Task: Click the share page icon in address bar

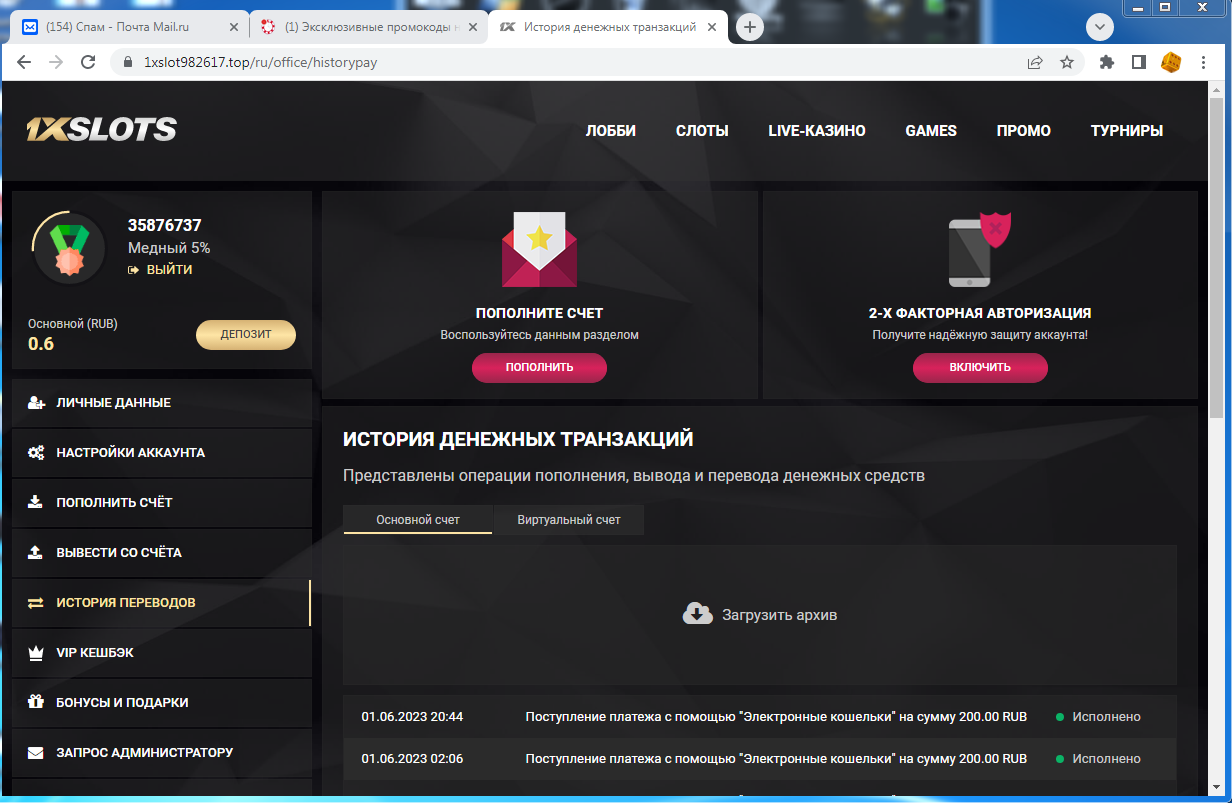Action: pyautogui.click(x=1035, y=62)
